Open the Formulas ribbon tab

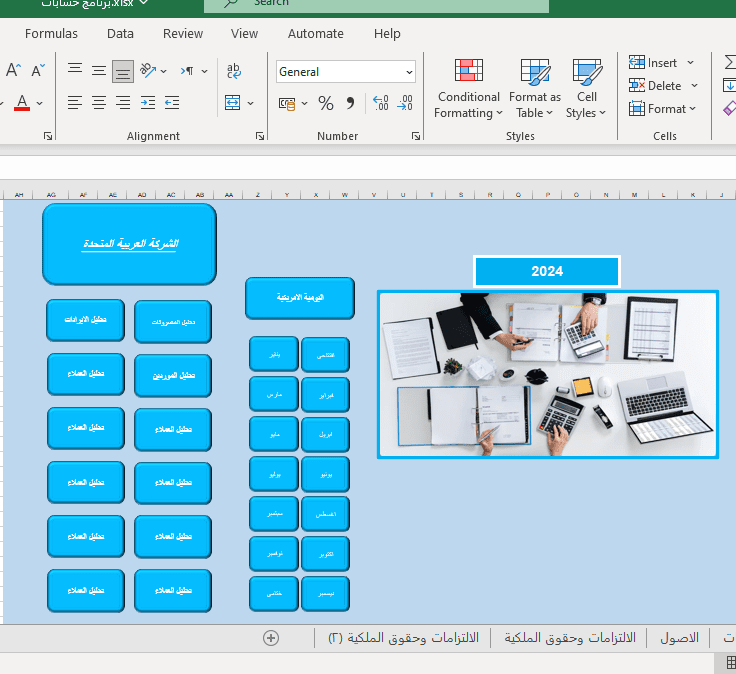coord(51,34)
